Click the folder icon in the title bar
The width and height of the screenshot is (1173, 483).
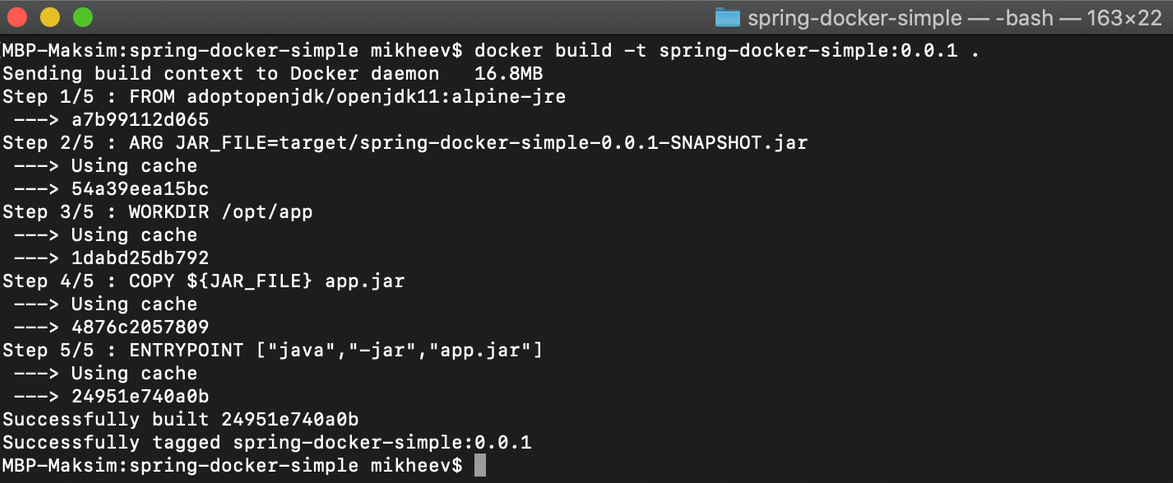[727, 17]
